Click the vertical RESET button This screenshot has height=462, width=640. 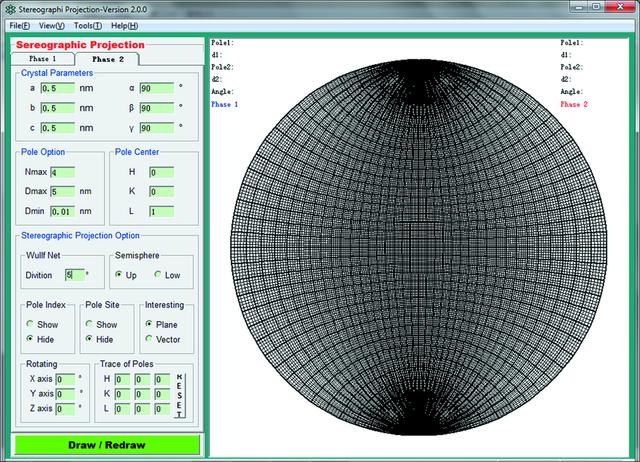coord(180,395)
